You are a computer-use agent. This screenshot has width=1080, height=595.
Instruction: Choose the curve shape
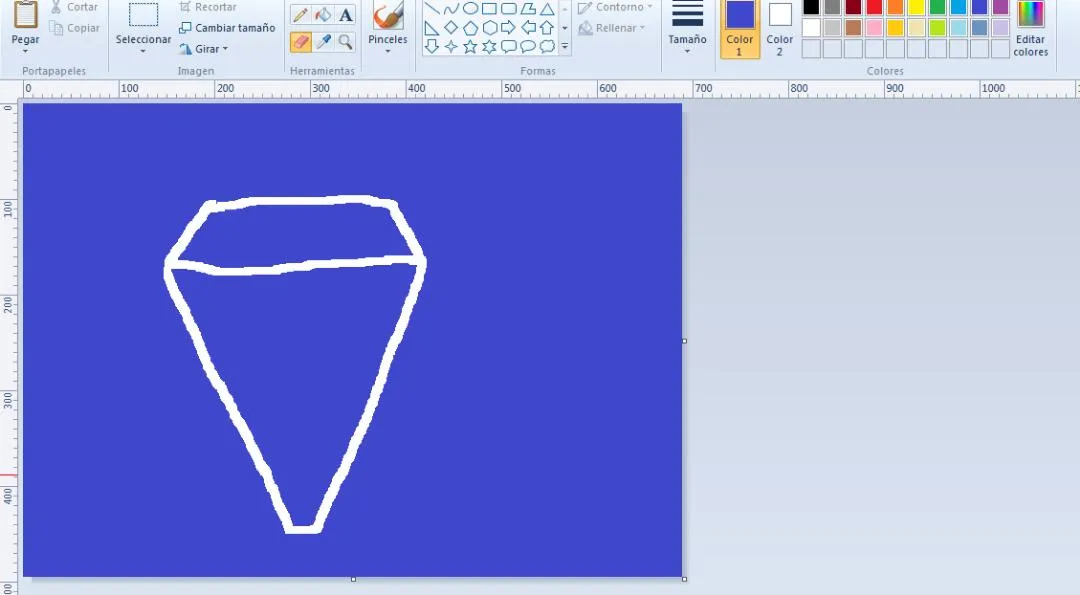pos(451,9)
